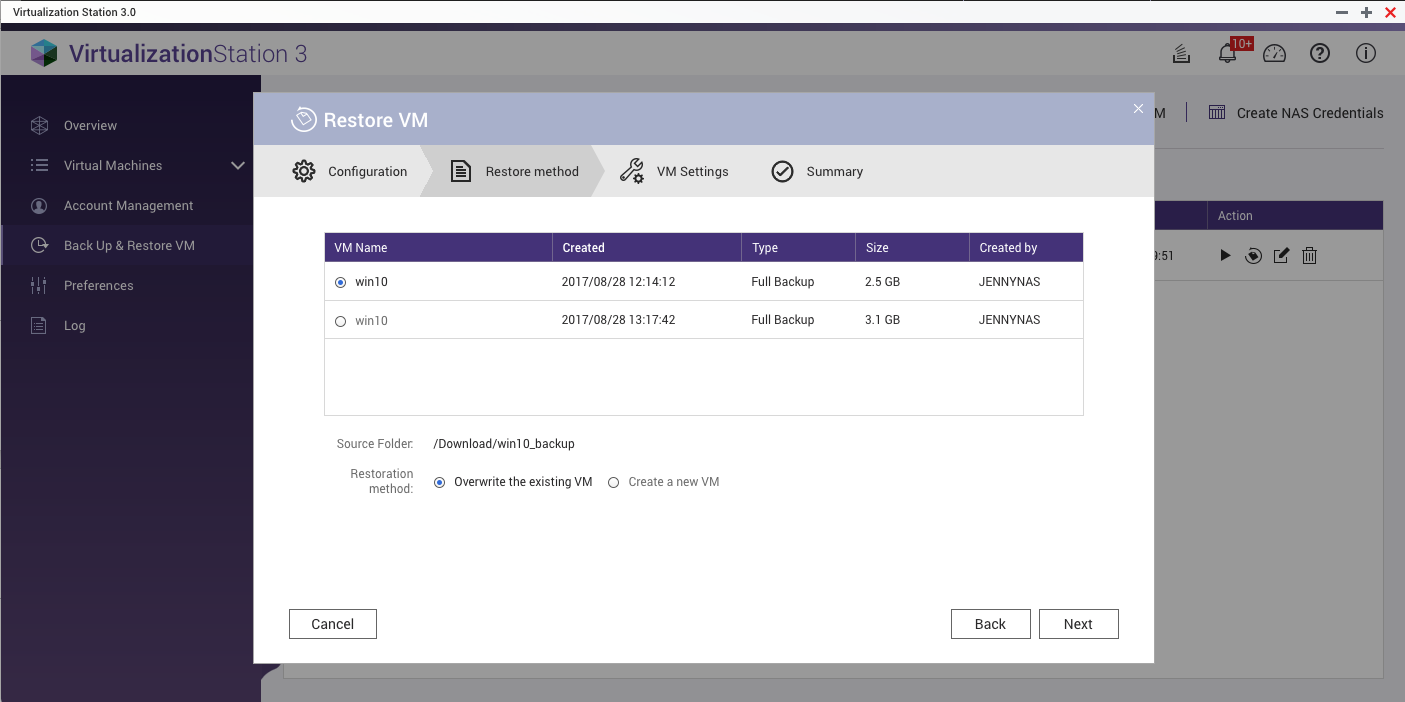
Task: Click the Created by column header
Action: tap(1026, 248)
